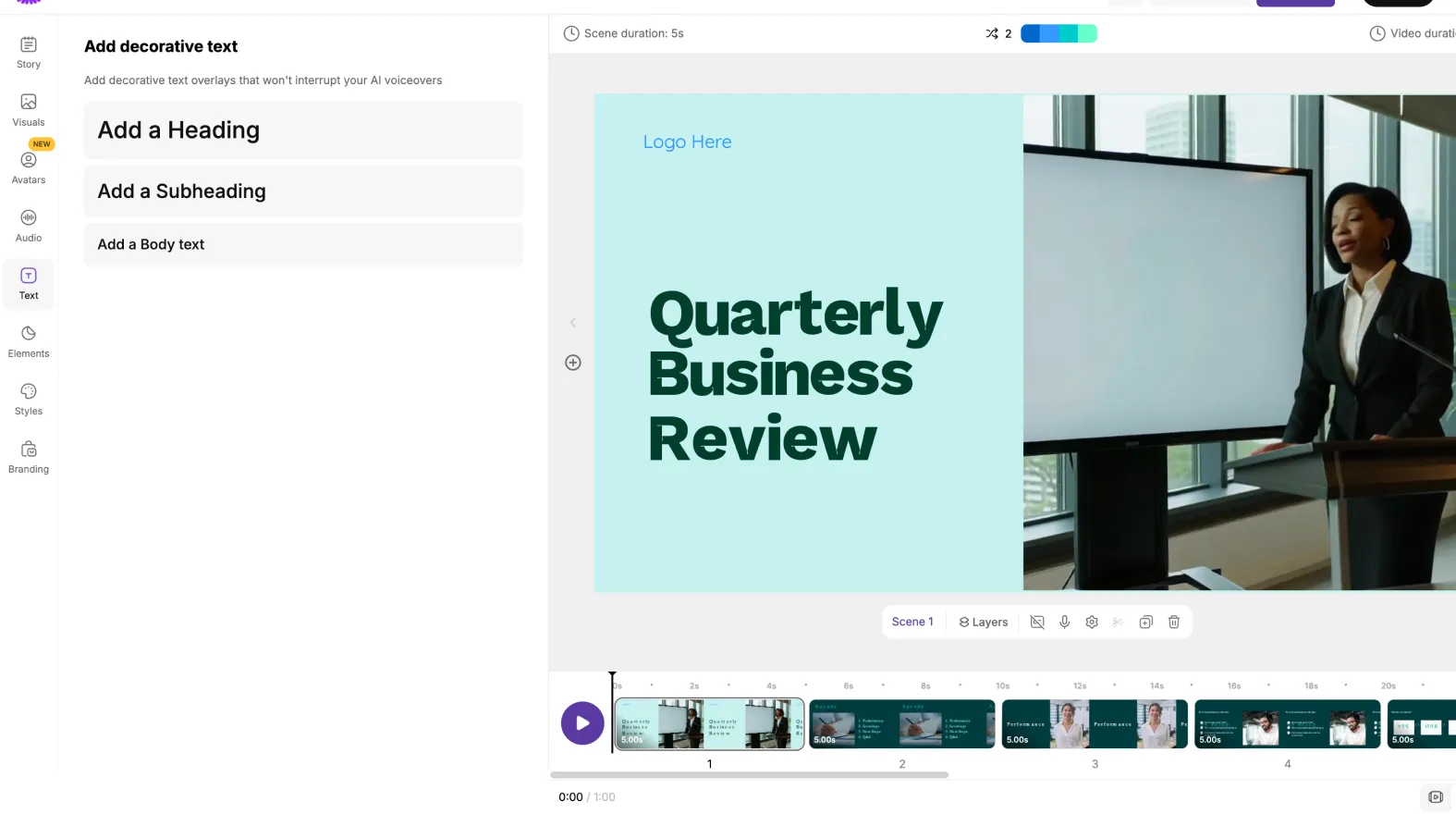This screenshot has width=1456, height=814.
Task: Click Add a Subheading option
Action: (303, 191)
